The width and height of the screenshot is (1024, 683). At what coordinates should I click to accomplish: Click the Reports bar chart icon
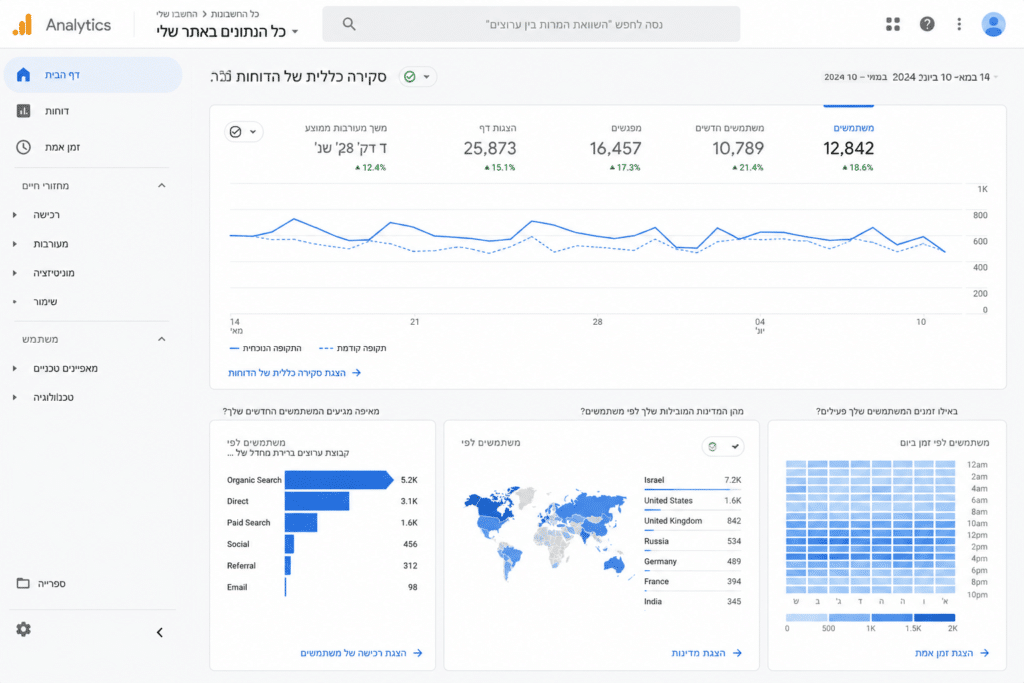click(x=24, y=111)
